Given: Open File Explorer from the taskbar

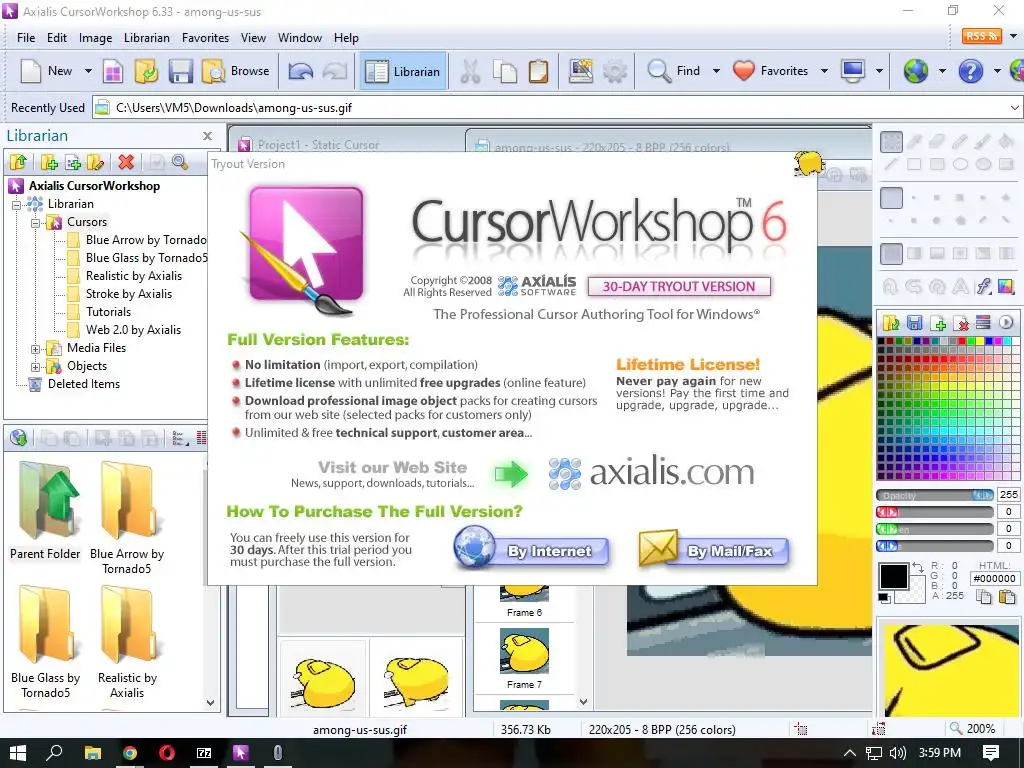Looking at the screenshot, I should pos(93,753).
